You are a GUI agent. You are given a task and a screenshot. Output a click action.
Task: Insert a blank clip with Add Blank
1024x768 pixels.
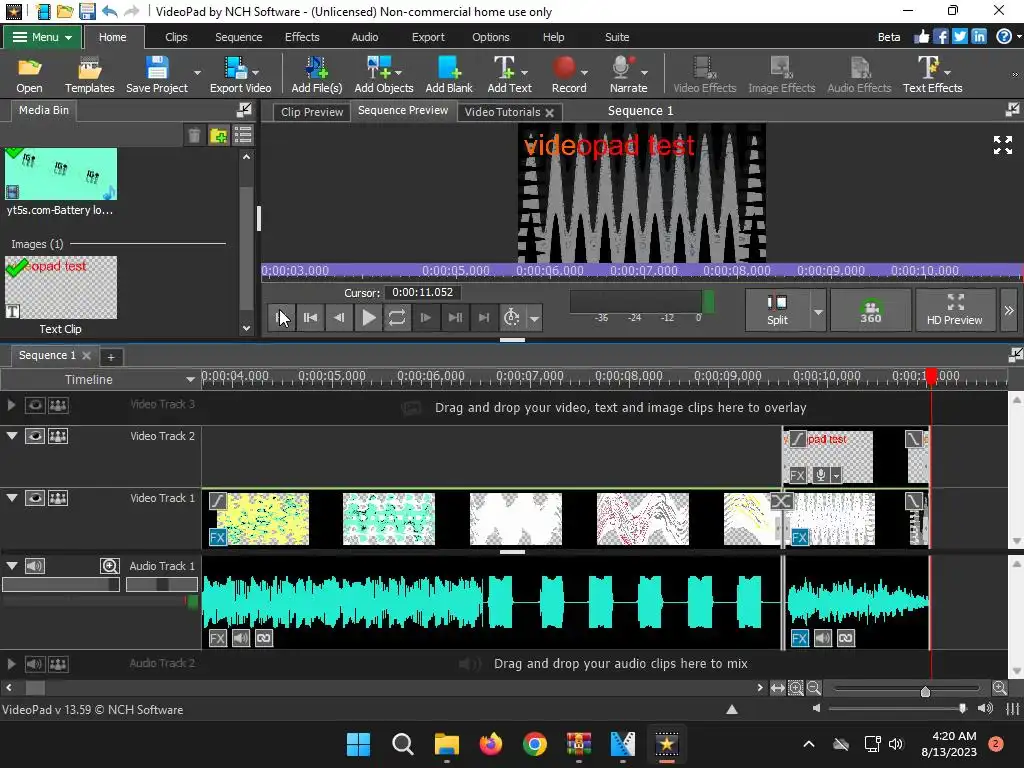tap(449, 74)
